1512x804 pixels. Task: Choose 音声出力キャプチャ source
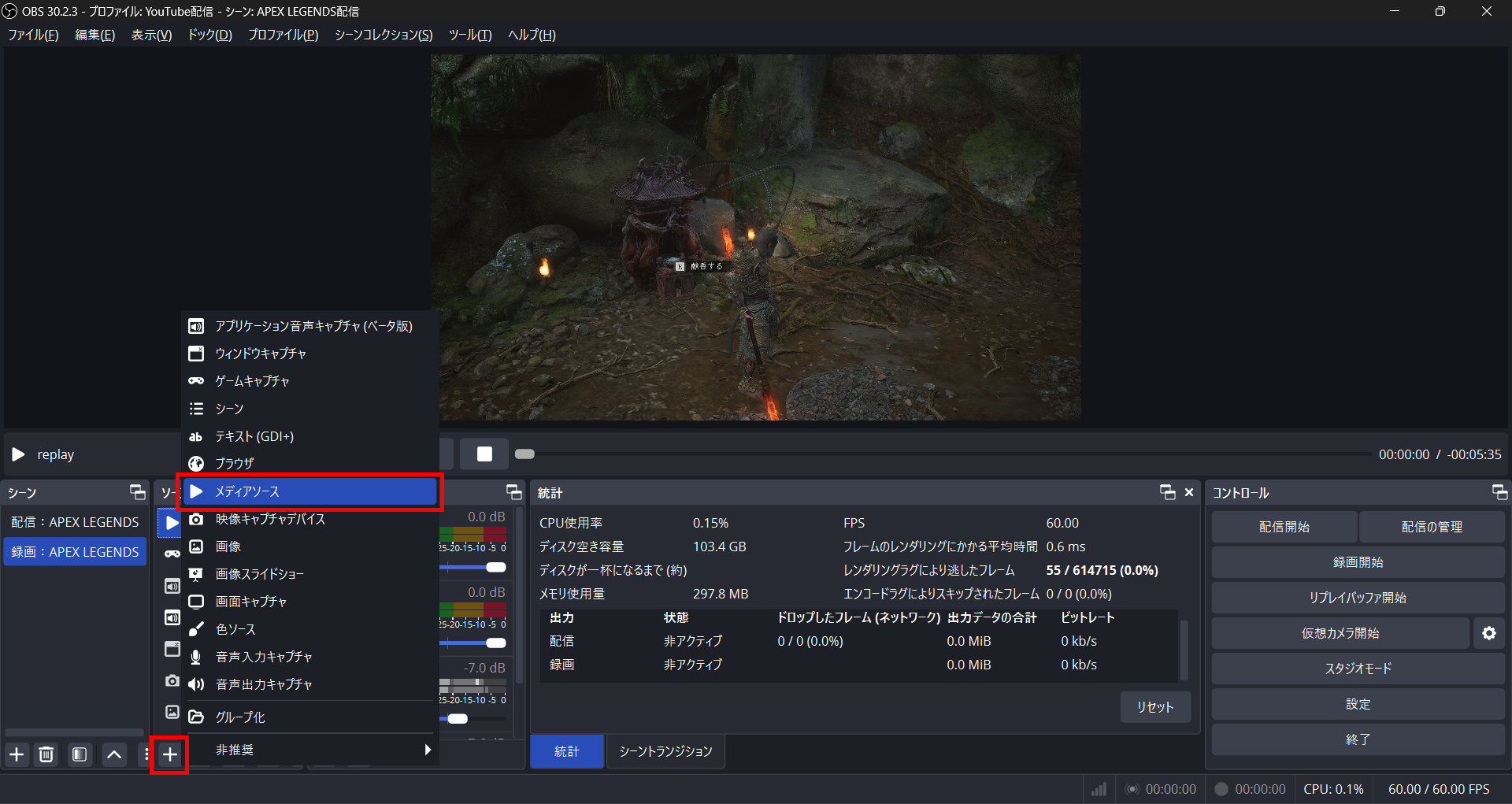310,684
